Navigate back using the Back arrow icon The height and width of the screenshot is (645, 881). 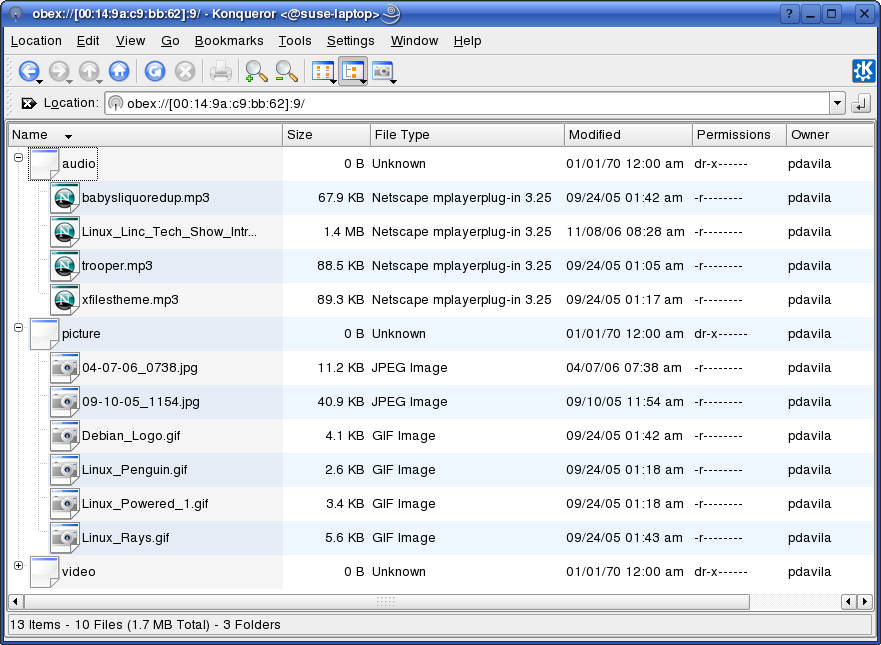[29, 71]
